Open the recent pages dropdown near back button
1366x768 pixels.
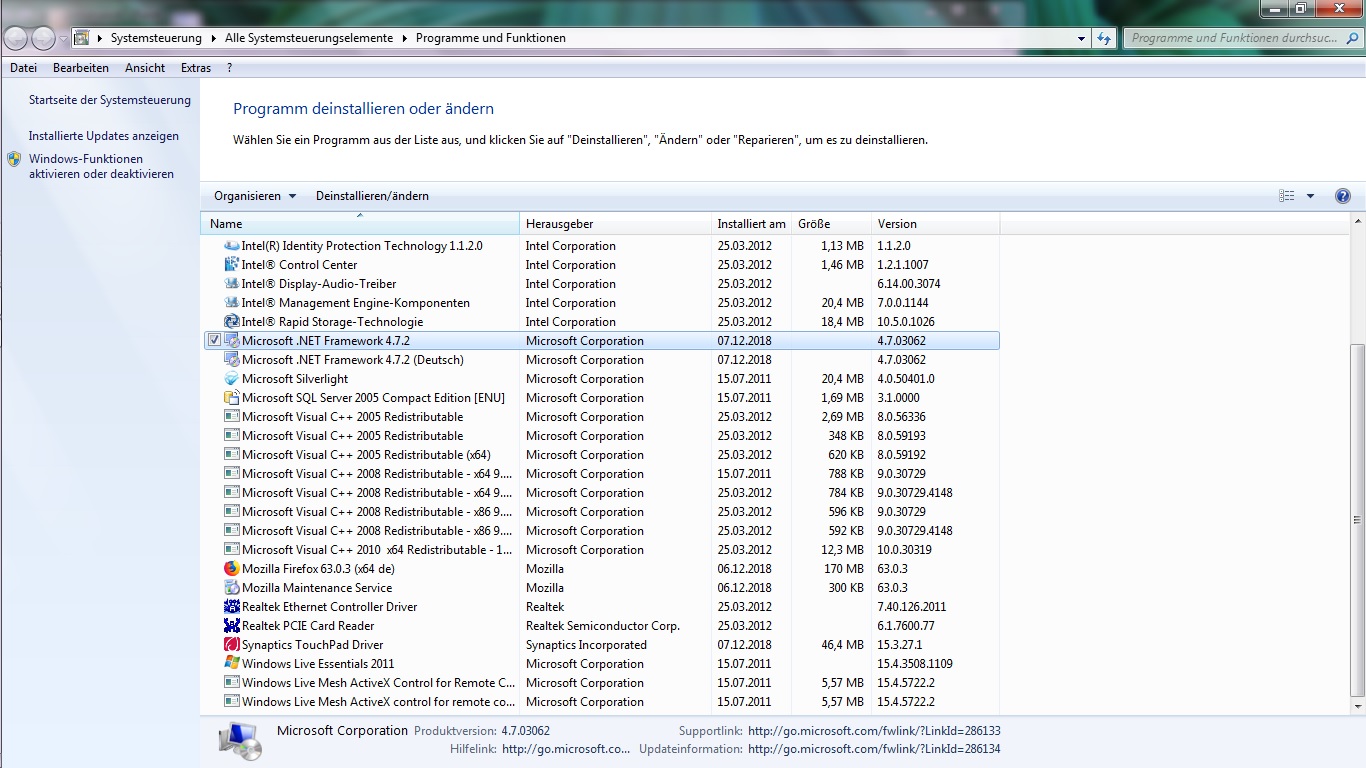coord(63,38)
